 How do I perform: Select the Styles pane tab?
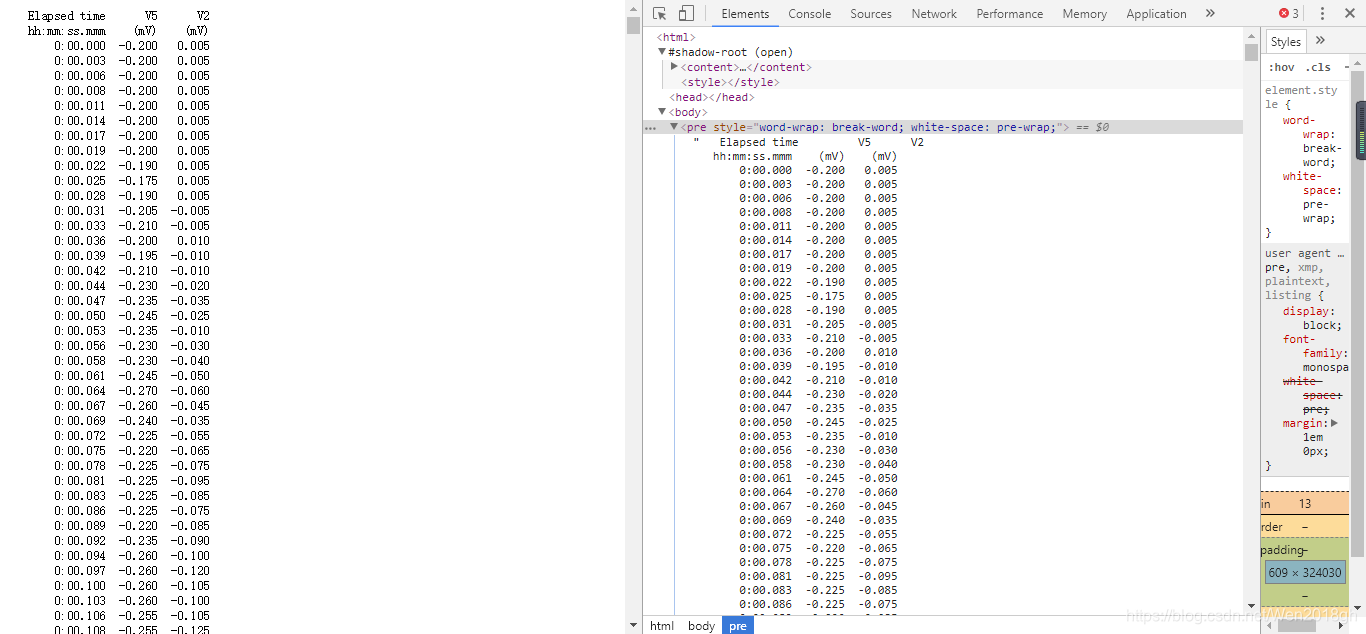1286,41
